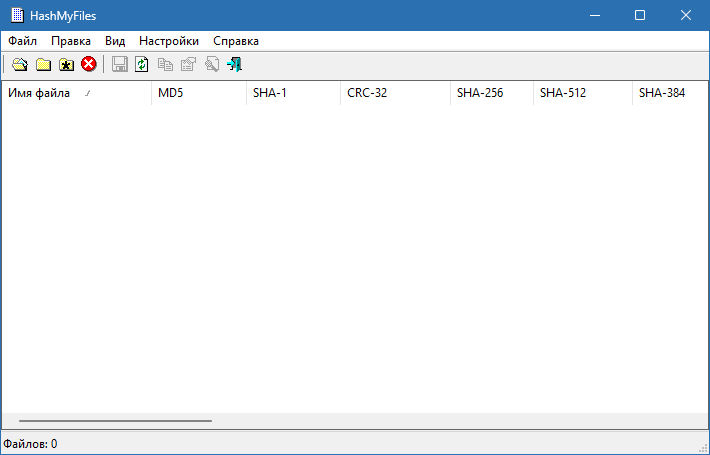This screenshot has width=710, height=455.
Task: Maximize the HashMyFiles window
Action: tap(640, 15)
